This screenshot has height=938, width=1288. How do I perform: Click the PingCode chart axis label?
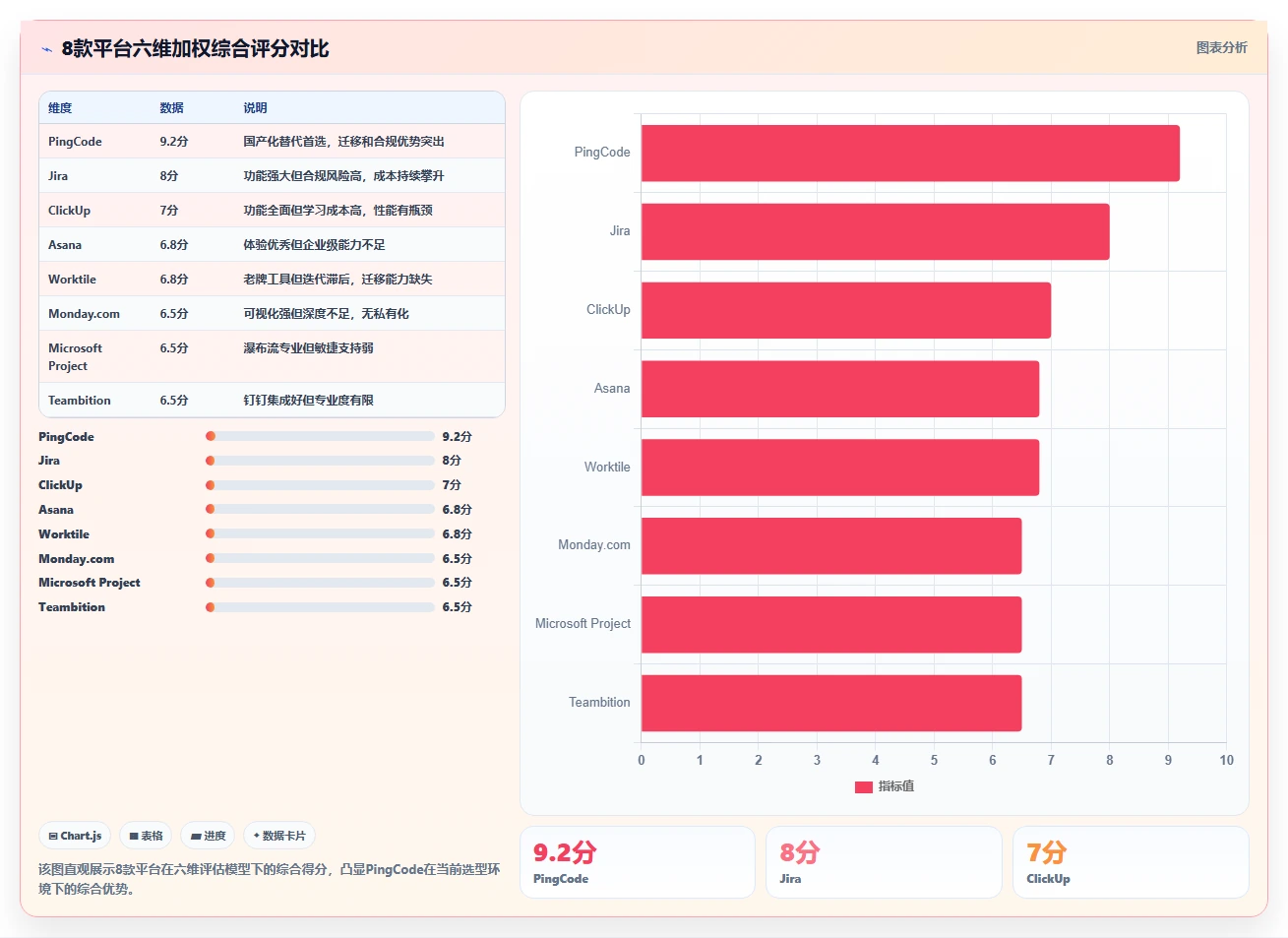(602, 153)
